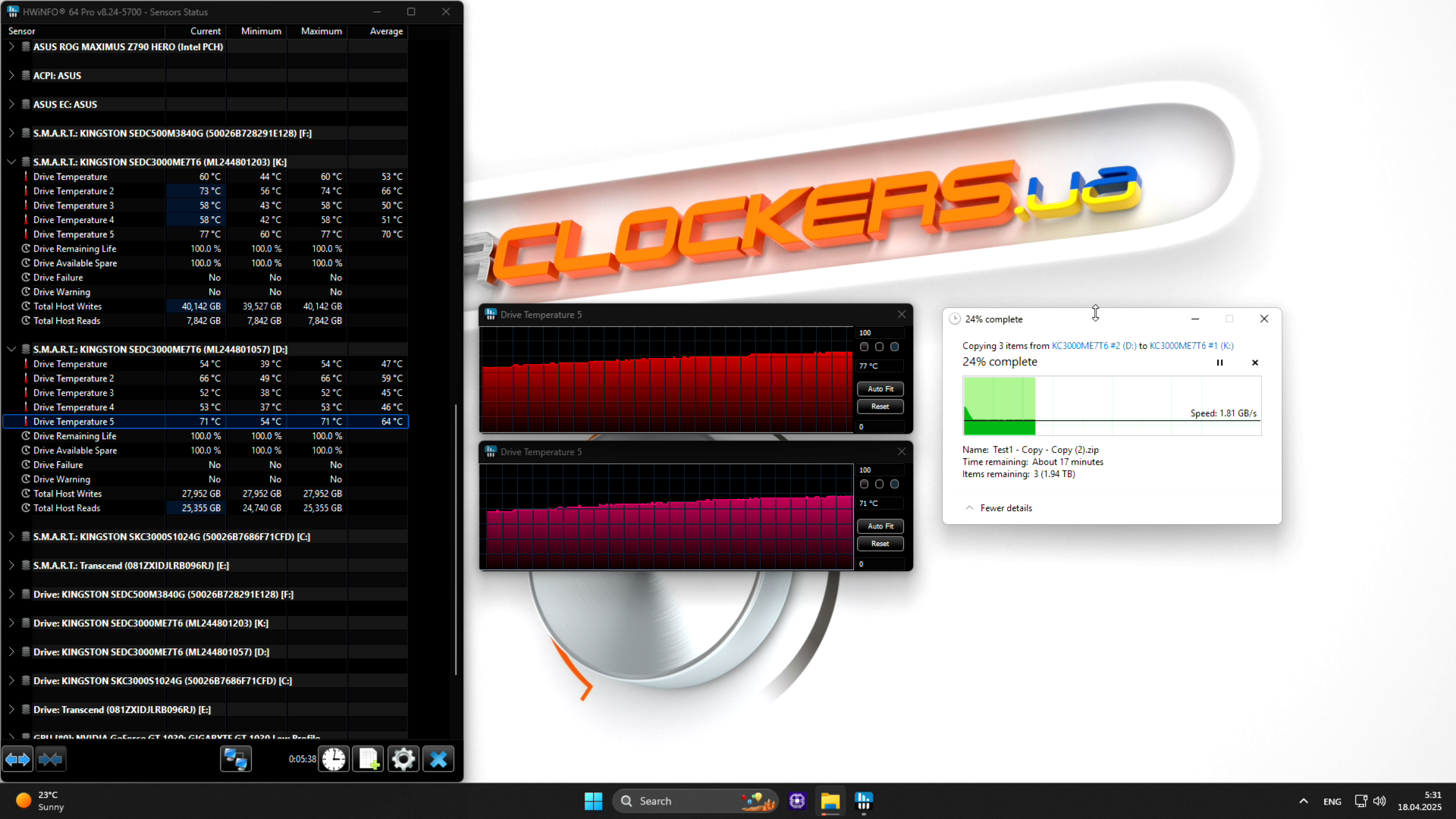Open the KC3000ME7T6 #2 (D:) source link
The width and height of the screenshot is (1456, 819).
click(1094, 346)
